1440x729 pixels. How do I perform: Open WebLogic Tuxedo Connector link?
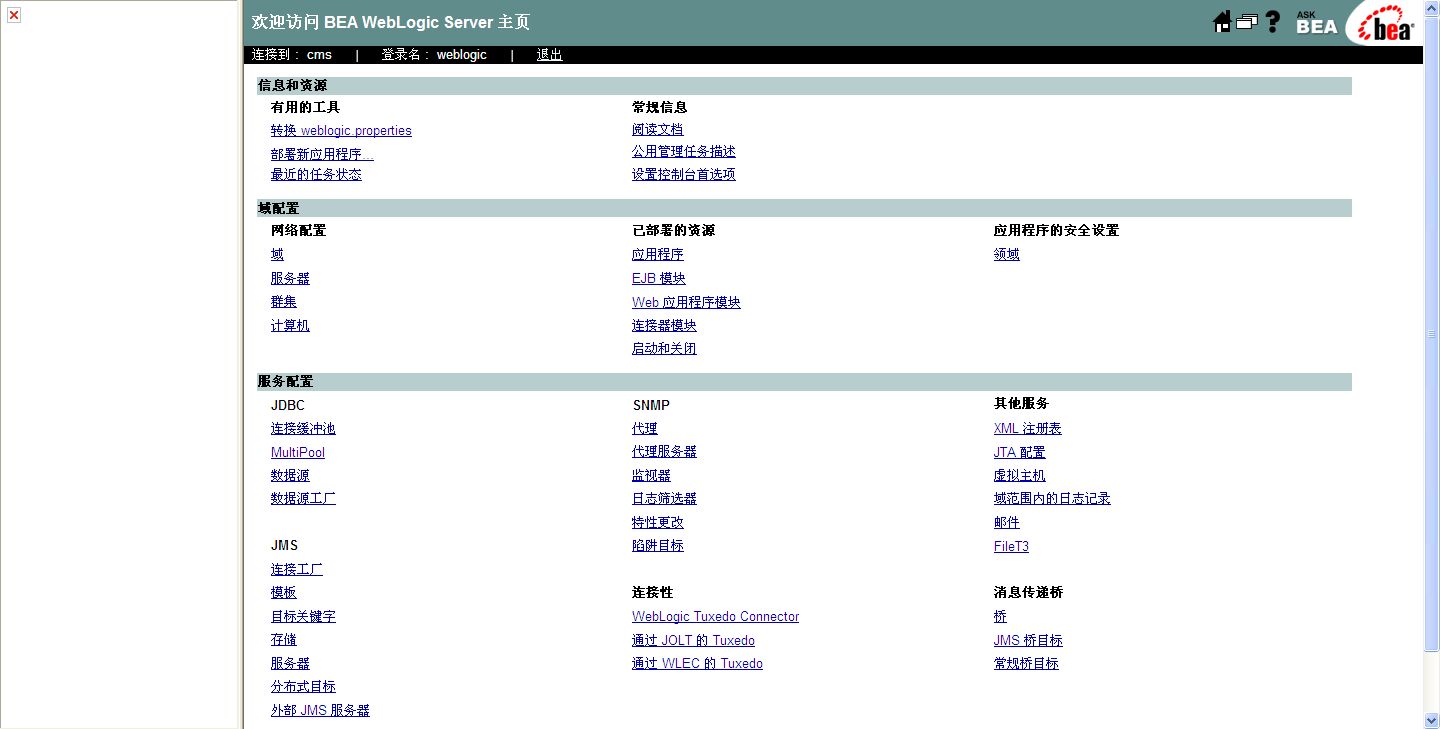coord(715,617)
